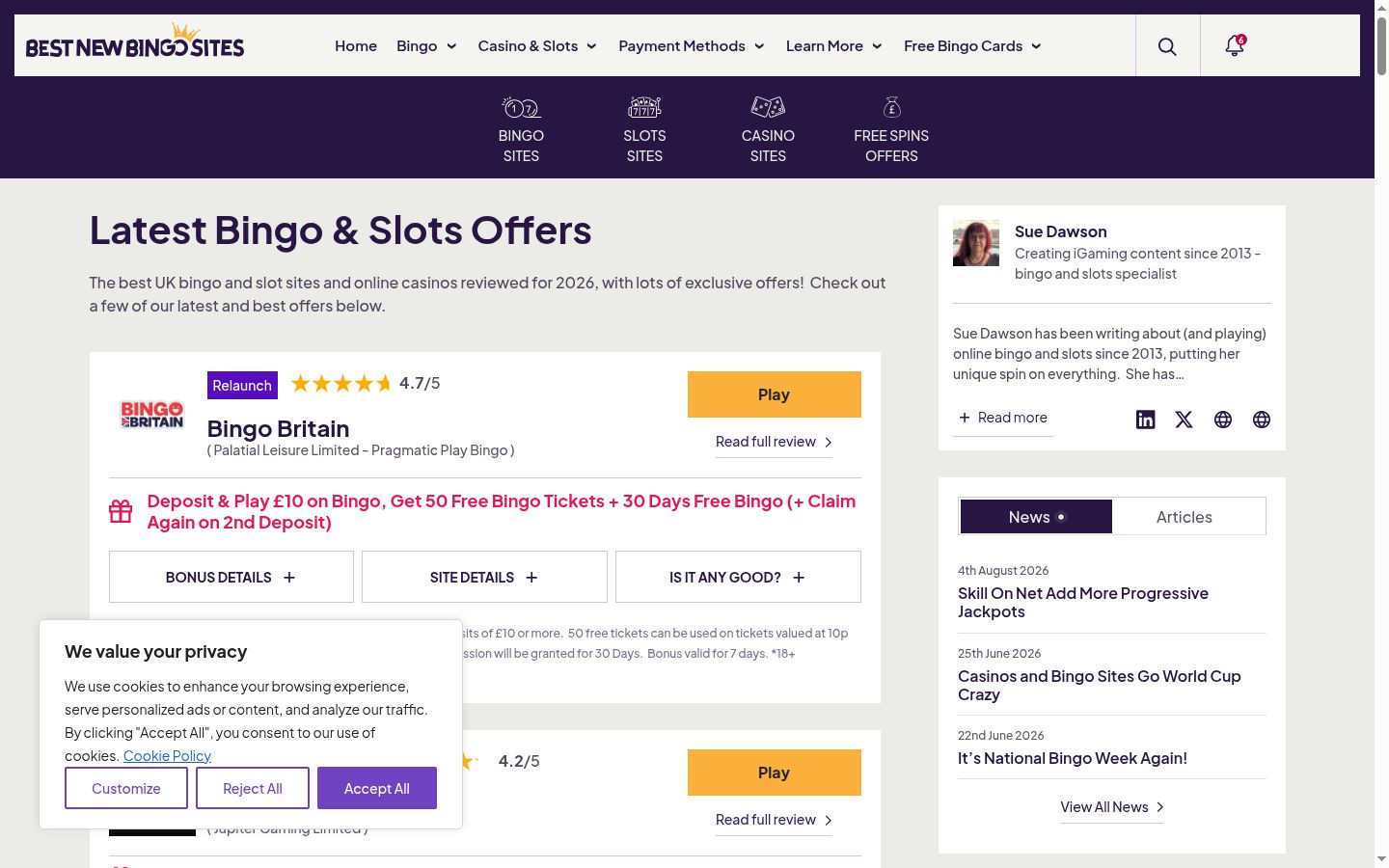Expand the Is It Any Good section

(738, 577)
